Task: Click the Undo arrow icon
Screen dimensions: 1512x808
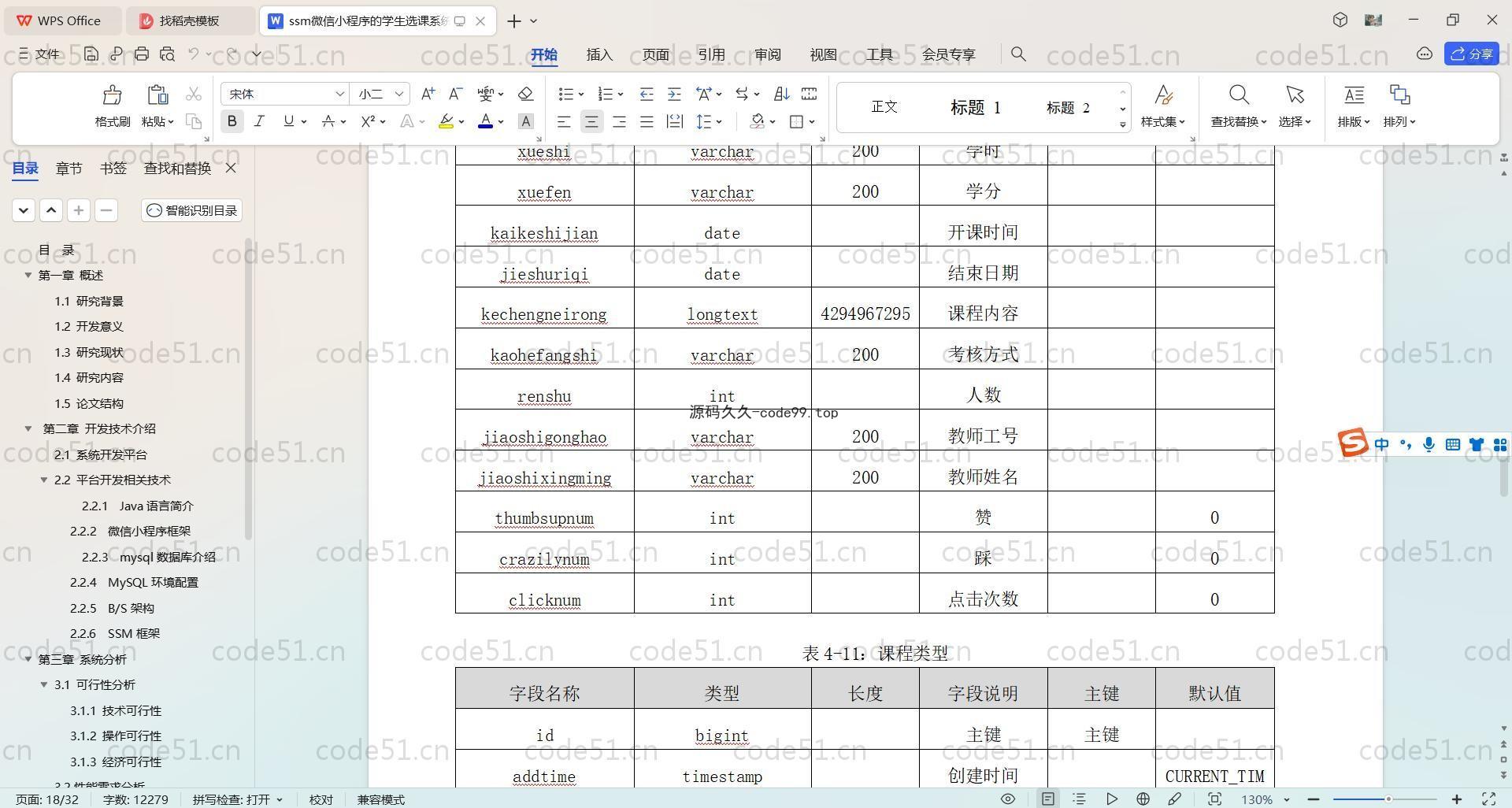Action: [x=194, y=54]
